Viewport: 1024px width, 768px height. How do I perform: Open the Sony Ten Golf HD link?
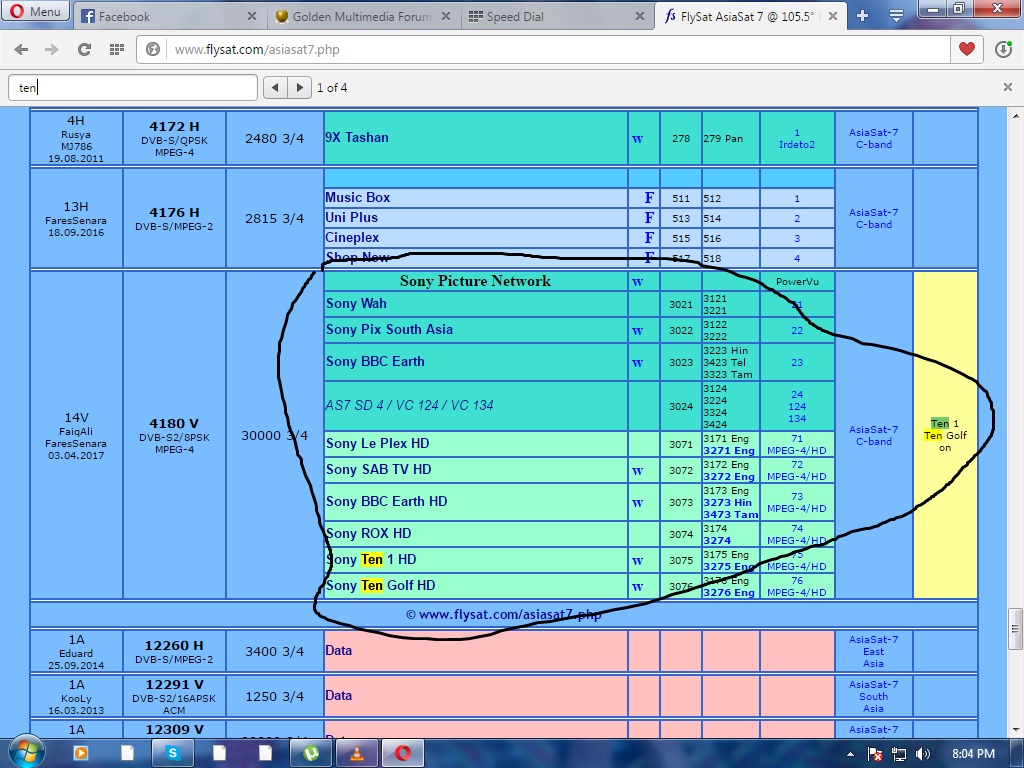pyautogui.click(x=381, y=586)
